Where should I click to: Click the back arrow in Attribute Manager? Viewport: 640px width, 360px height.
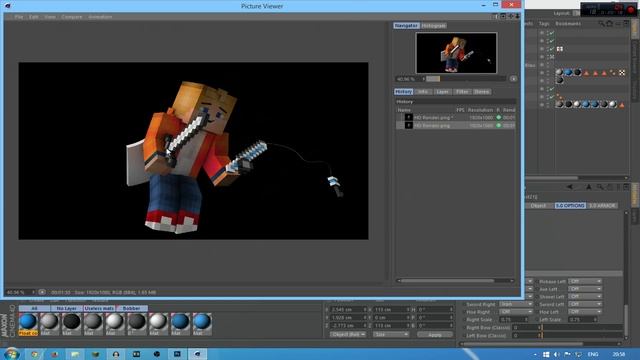[x=569, y=187]
